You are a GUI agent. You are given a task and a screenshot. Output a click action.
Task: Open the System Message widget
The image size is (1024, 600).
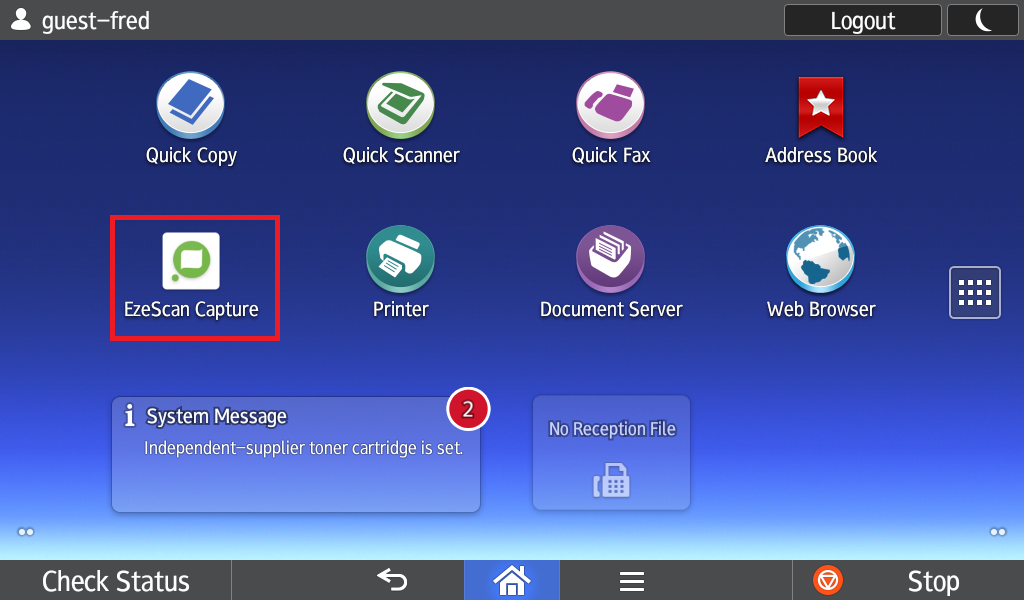coord(295,455)
